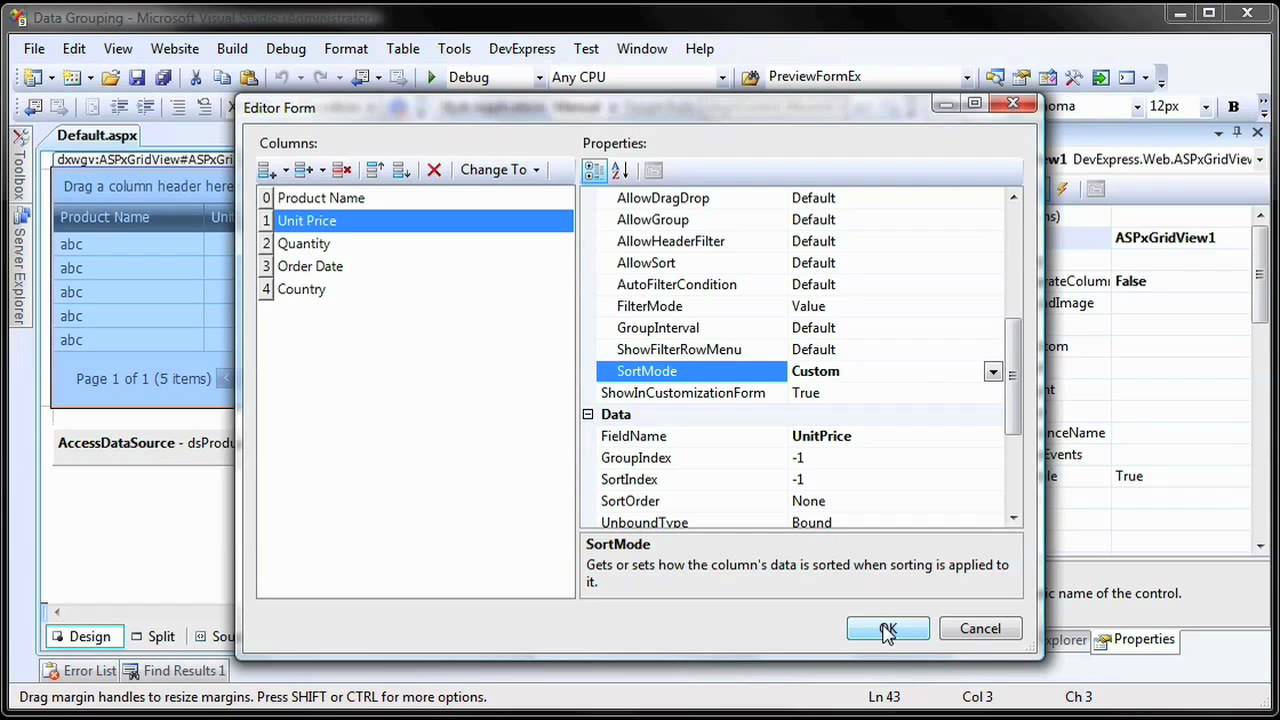
Task: Open the ASPxGridView object selector dropdown
Action: [1259, 160]
